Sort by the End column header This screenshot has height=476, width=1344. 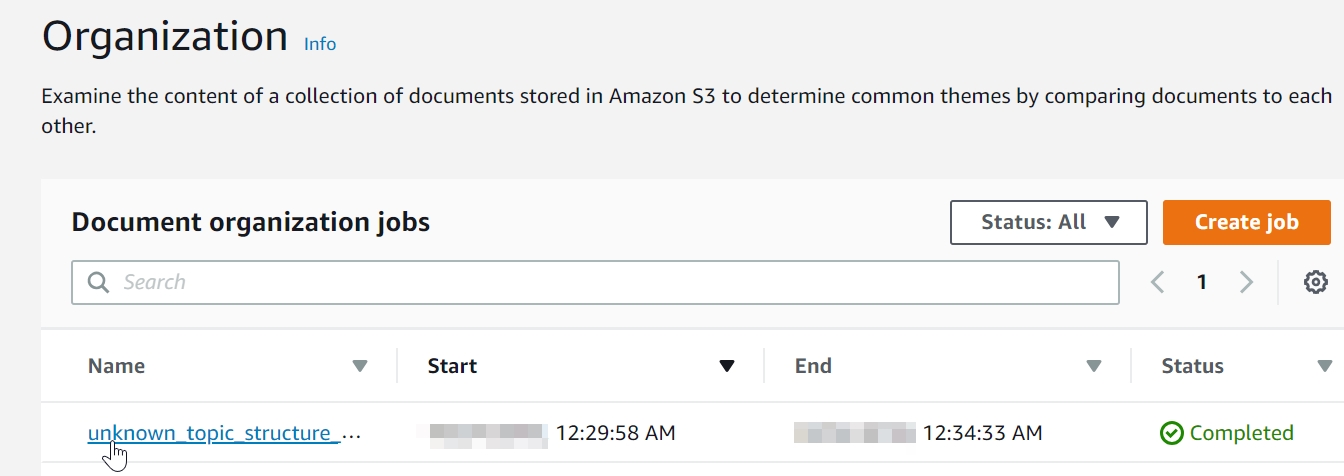point(813,366)
